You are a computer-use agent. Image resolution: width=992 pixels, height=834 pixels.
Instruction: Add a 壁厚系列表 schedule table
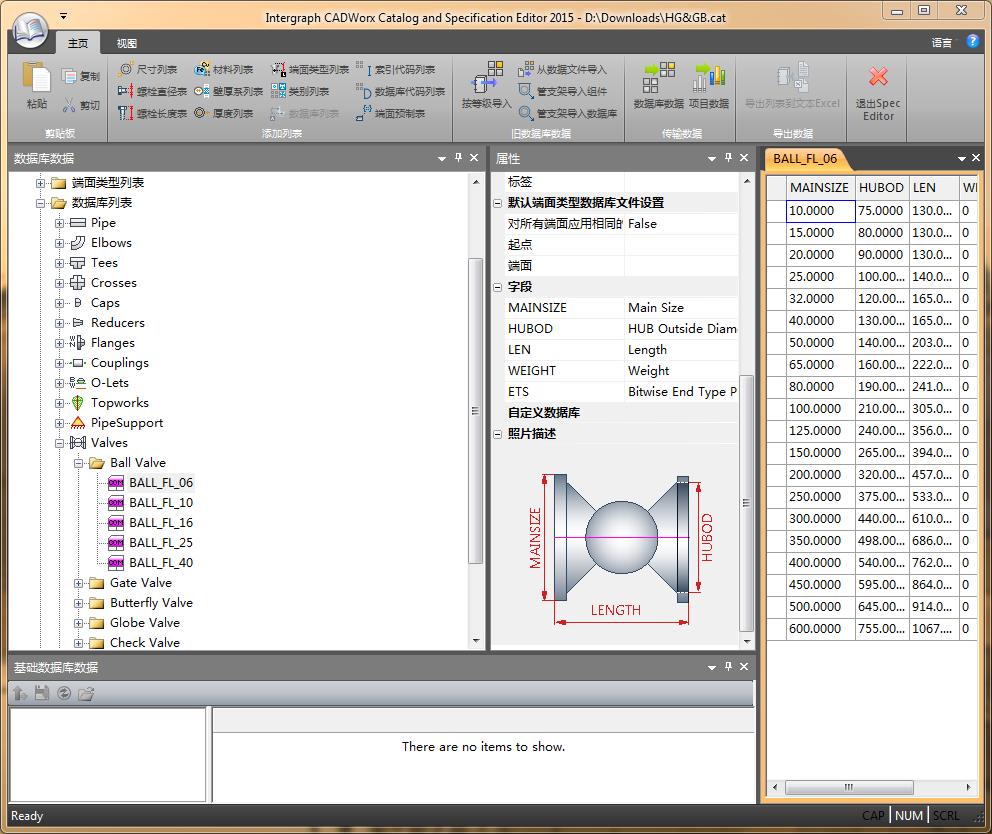pyautogui.click(x=228, y=91)
